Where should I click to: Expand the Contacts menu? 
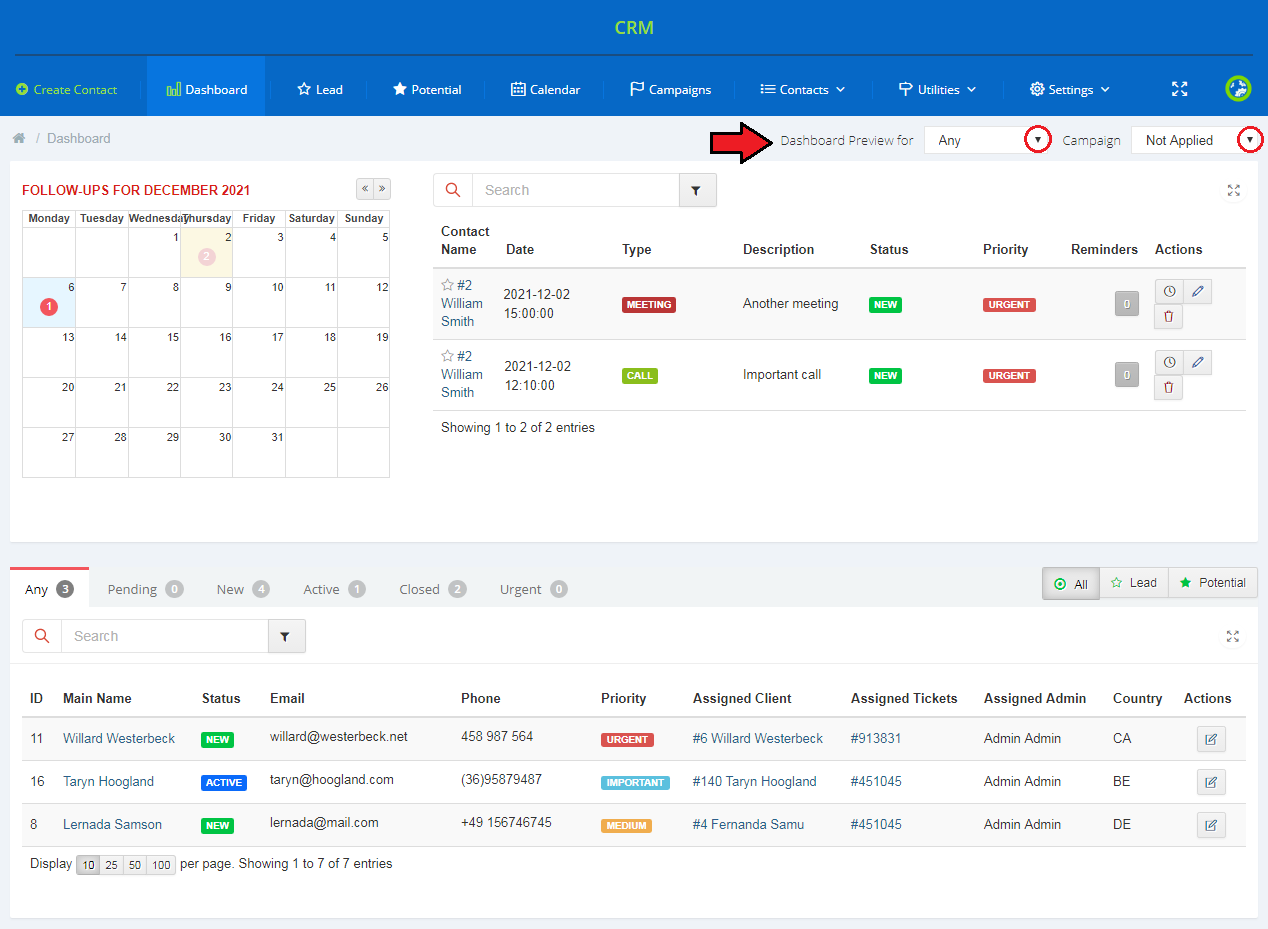[x=803, y=89]
